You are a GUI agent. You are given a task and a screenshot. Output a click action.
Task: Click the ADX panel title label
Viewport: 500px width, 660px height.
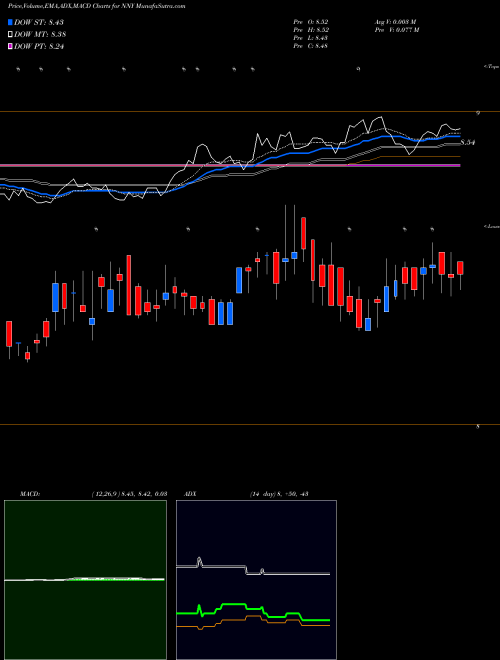tap(191, 494)
